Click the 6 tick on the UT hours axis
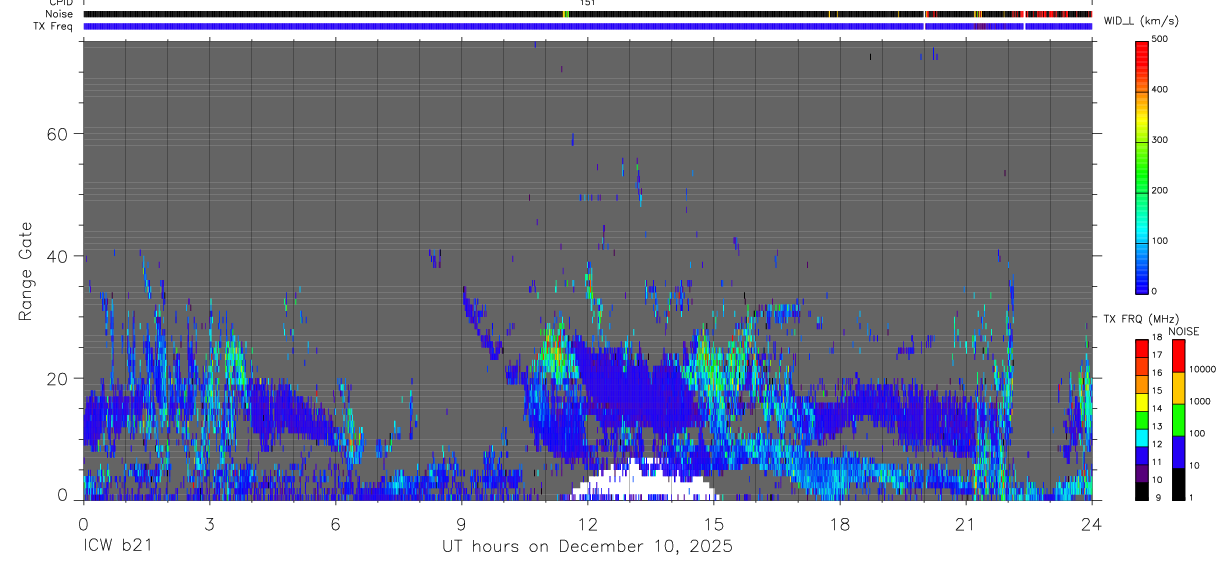Viewport: 1228px width, 567px height. [x=335, y=524]
